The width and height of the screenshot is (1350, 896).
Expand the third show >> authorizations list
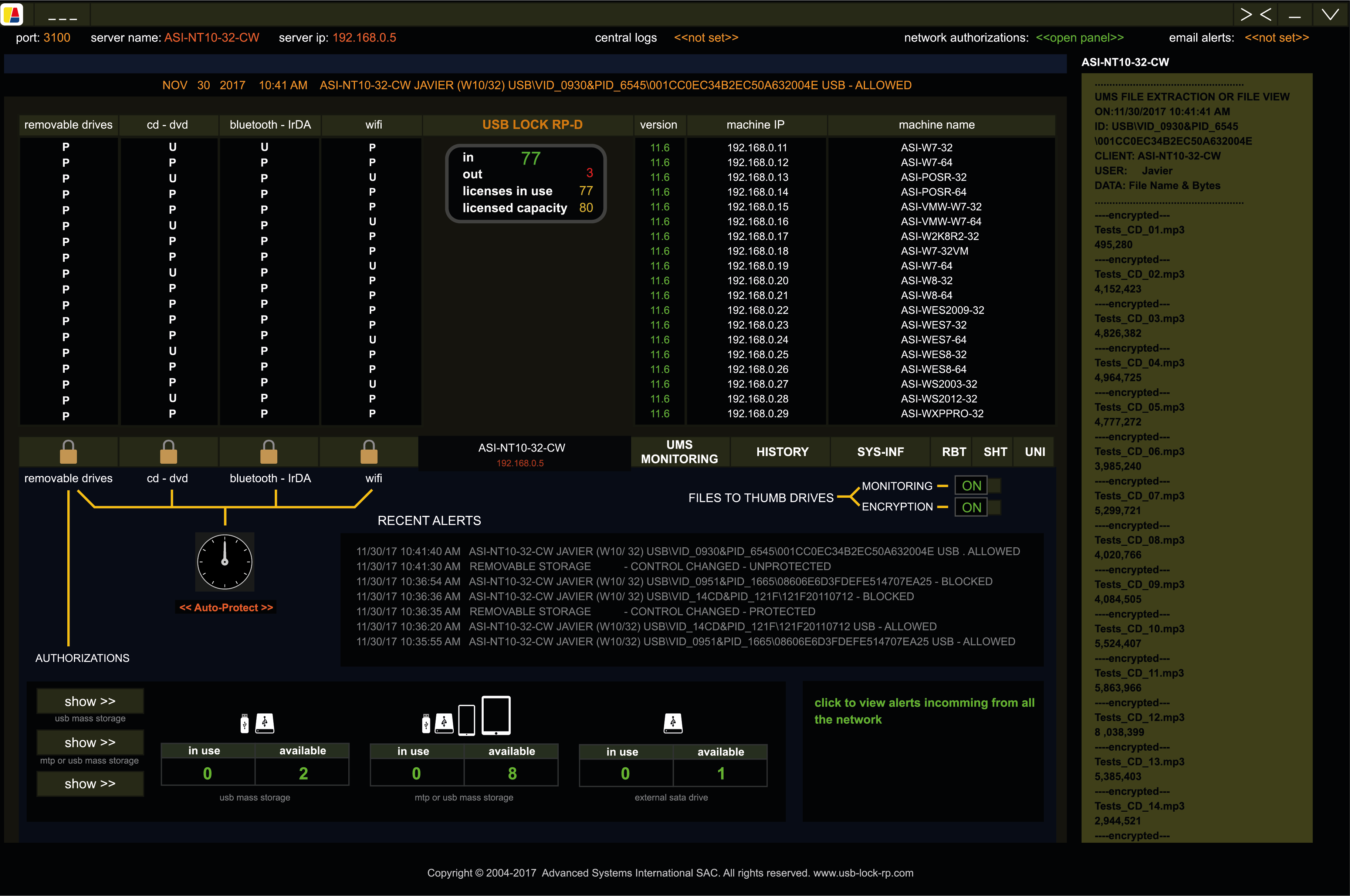point(90,784)
